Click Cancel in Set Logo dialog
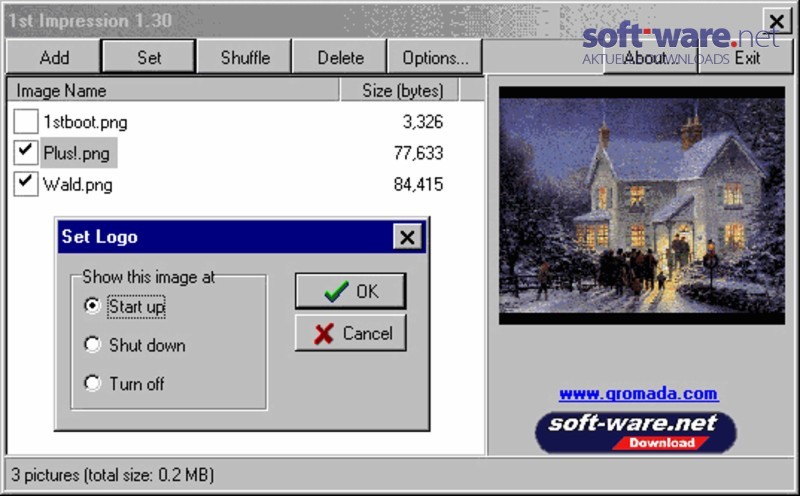Viewport: 800px width, 496px height. pyautogui.click(x=351, y=333)
